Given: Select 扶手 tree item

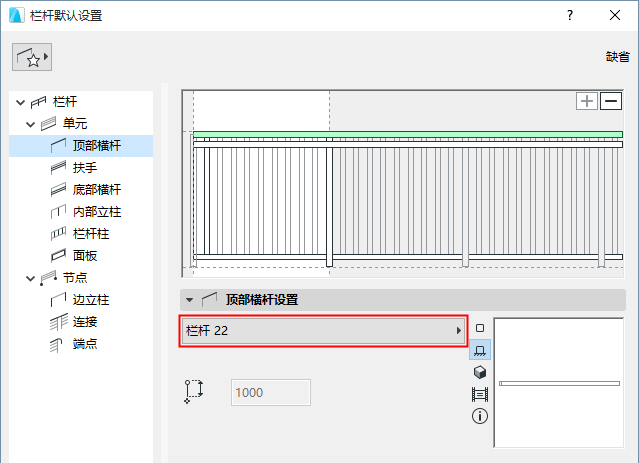Looking at the screenshot, I should (85, 168).
